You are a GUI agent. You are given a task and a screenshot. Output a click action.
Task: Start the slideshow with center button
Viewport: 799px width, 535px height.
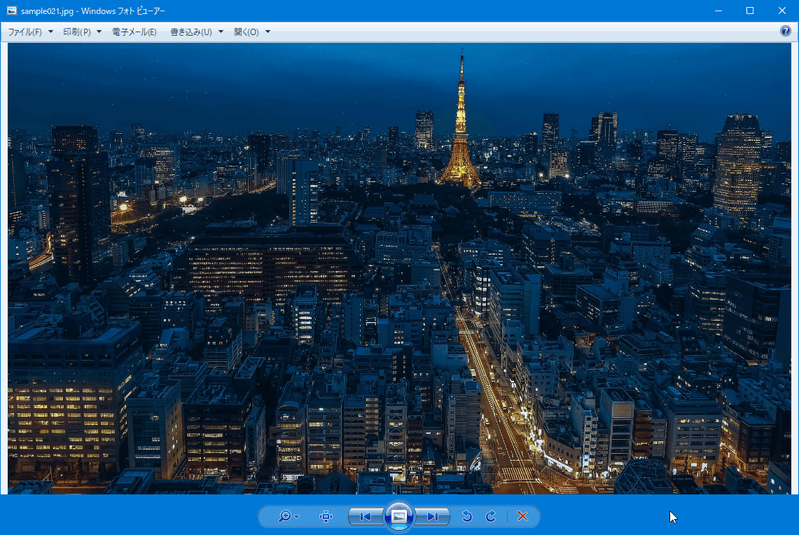tap(398, 517)
